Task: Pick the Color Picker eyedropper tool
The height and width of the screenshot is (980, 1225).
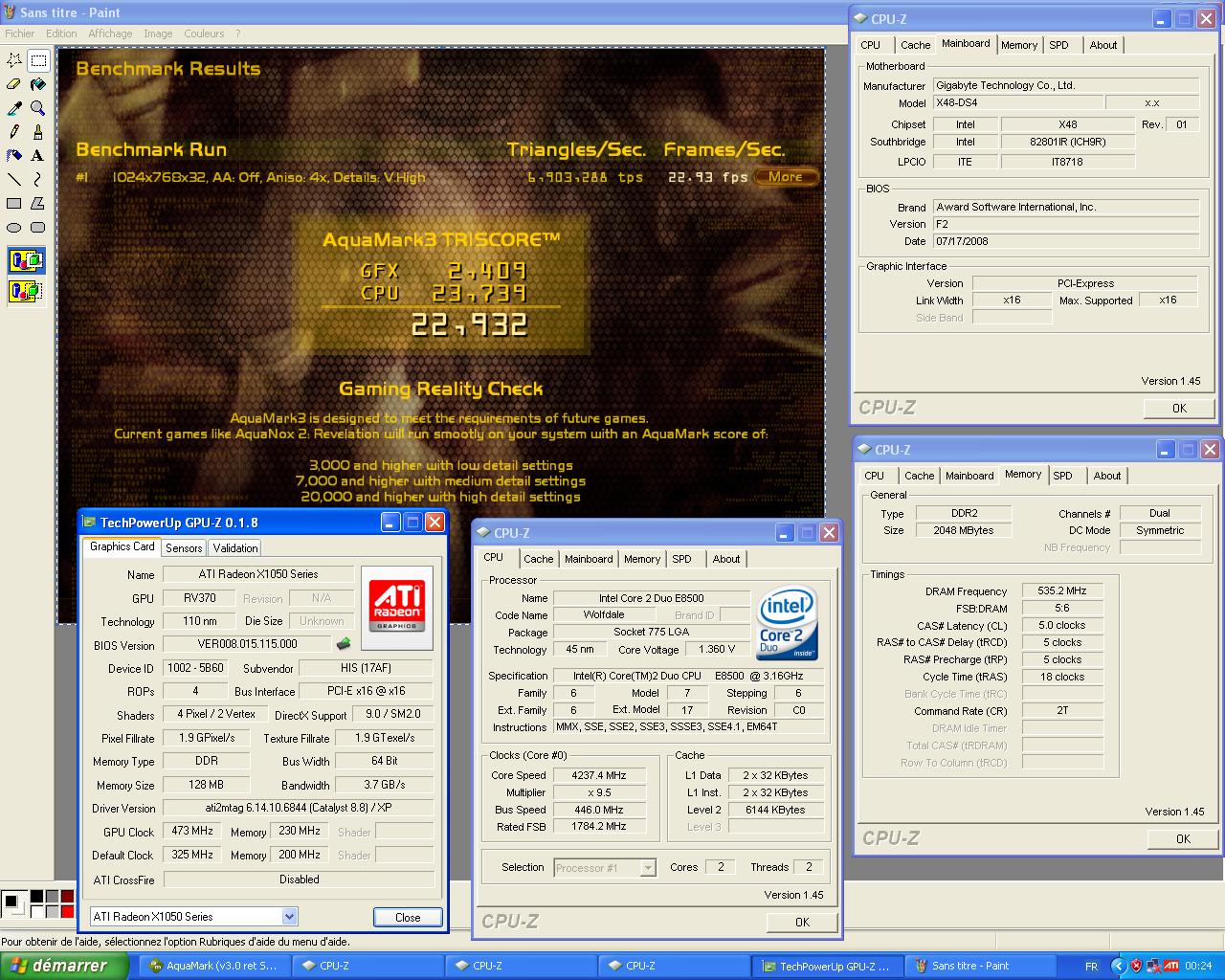Action: pos(14,108)
